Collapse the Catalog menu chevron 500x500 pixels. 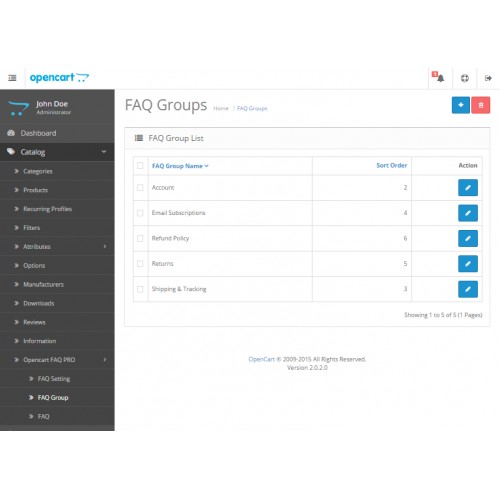coord(104,152)
